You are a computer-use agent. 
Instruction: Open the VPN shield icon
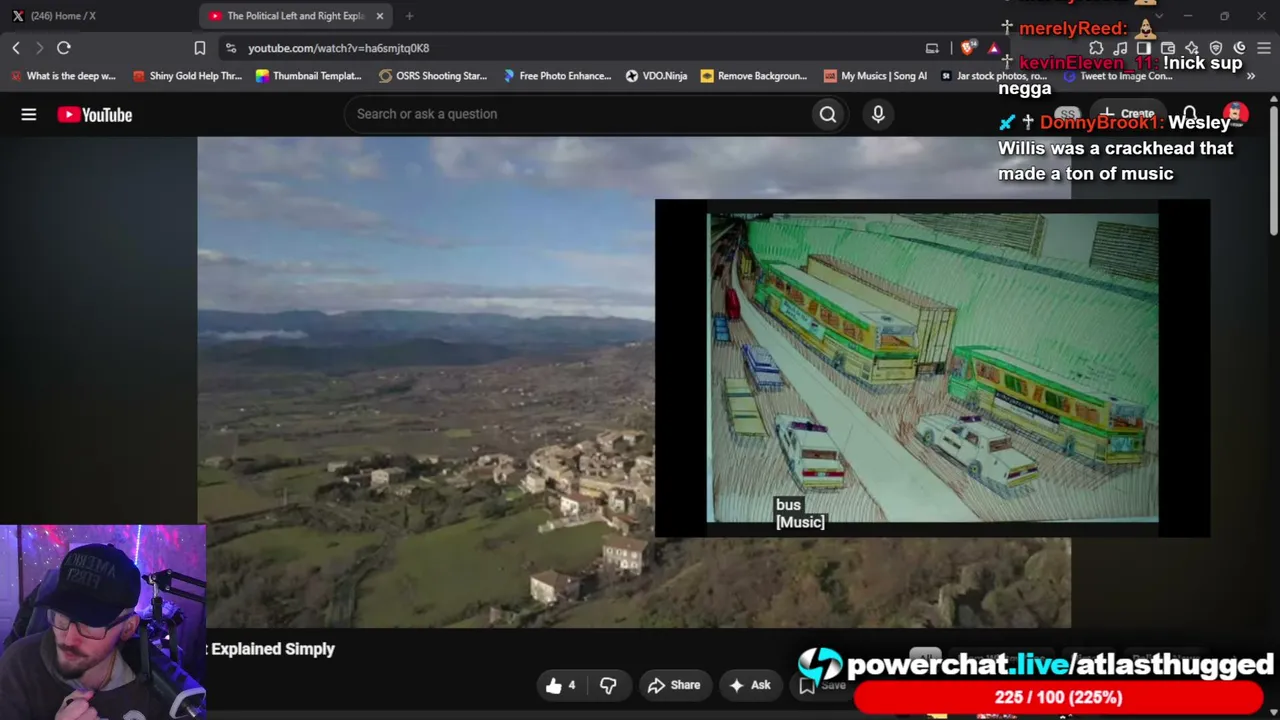(x=1216, y=48)
